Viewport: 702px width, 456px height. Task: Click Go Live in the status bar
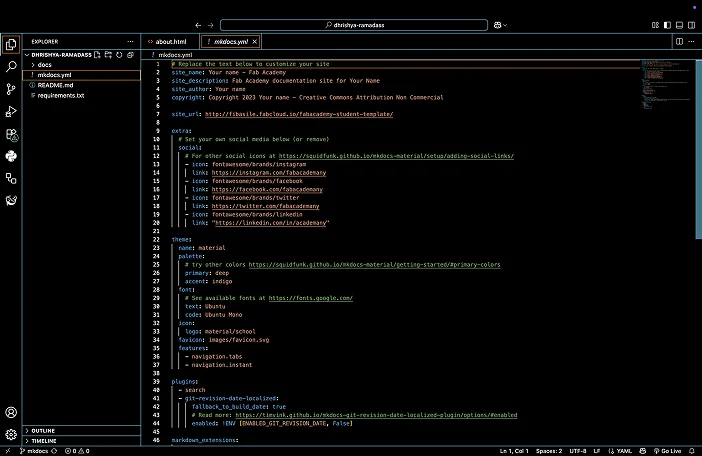pos(668,451)
